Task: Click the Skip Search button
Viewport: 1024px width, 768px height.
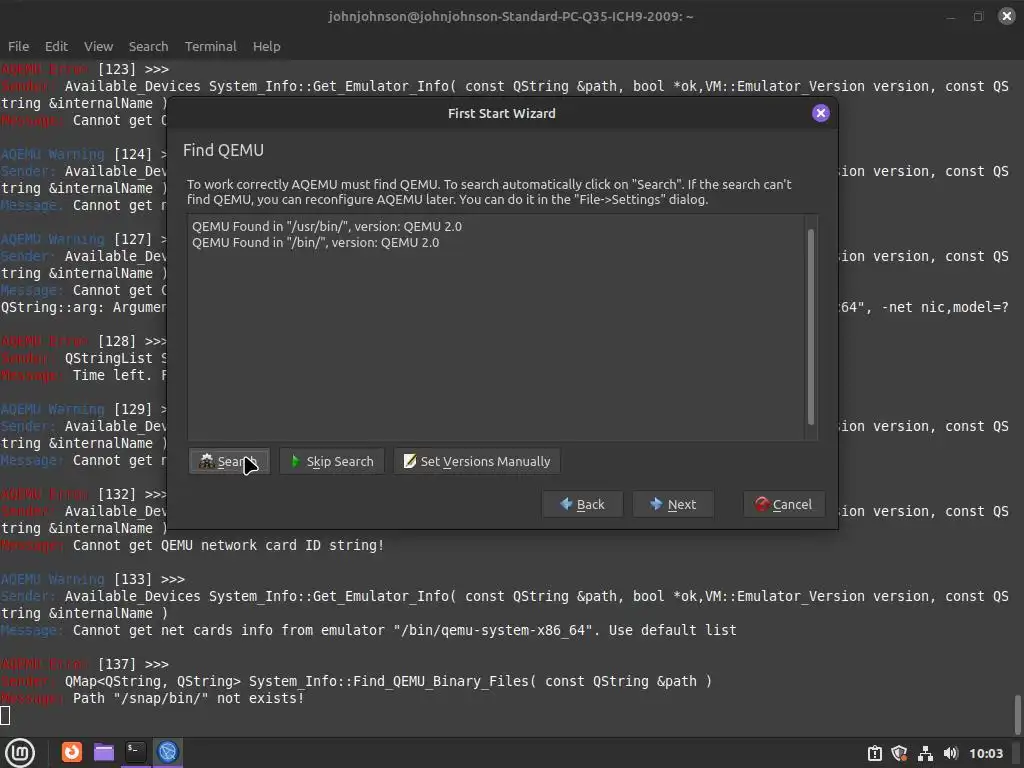Action: (x=332, y=461)
